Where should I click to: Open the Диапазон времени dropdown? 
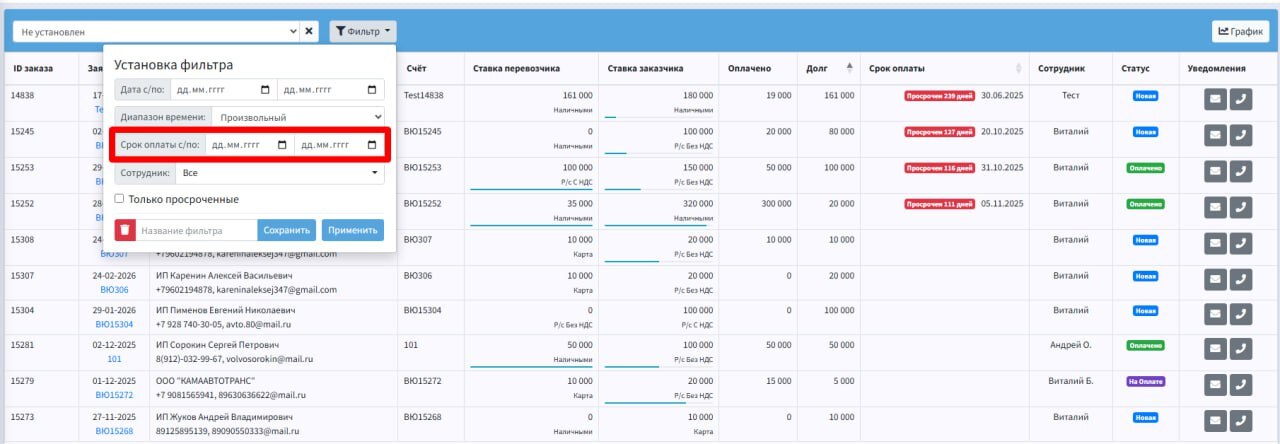(x=297, y=116)
